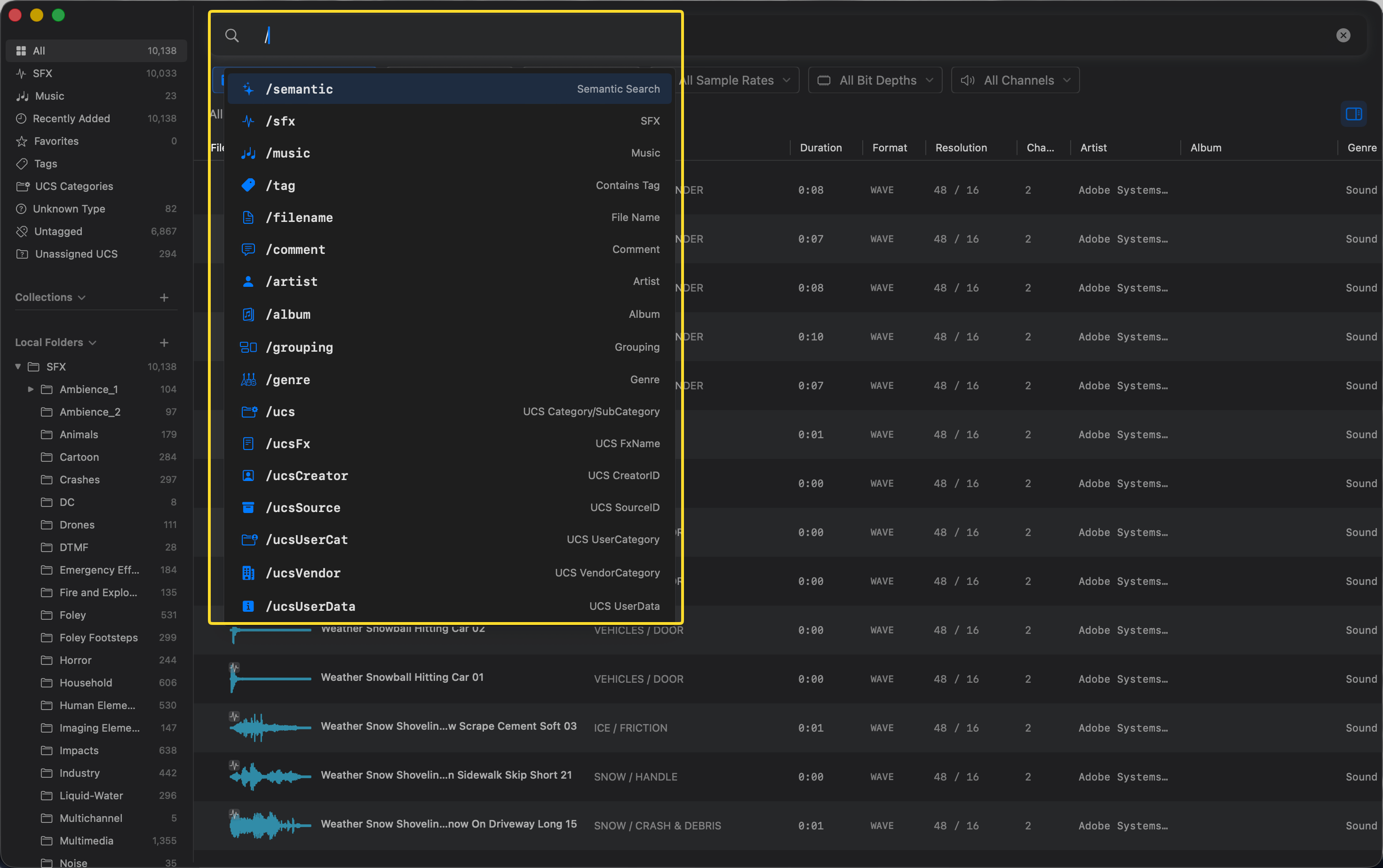The image size is (1383, 868).
Task: Open Favorites in the sidebar
Action: click(x=96, y=141)
